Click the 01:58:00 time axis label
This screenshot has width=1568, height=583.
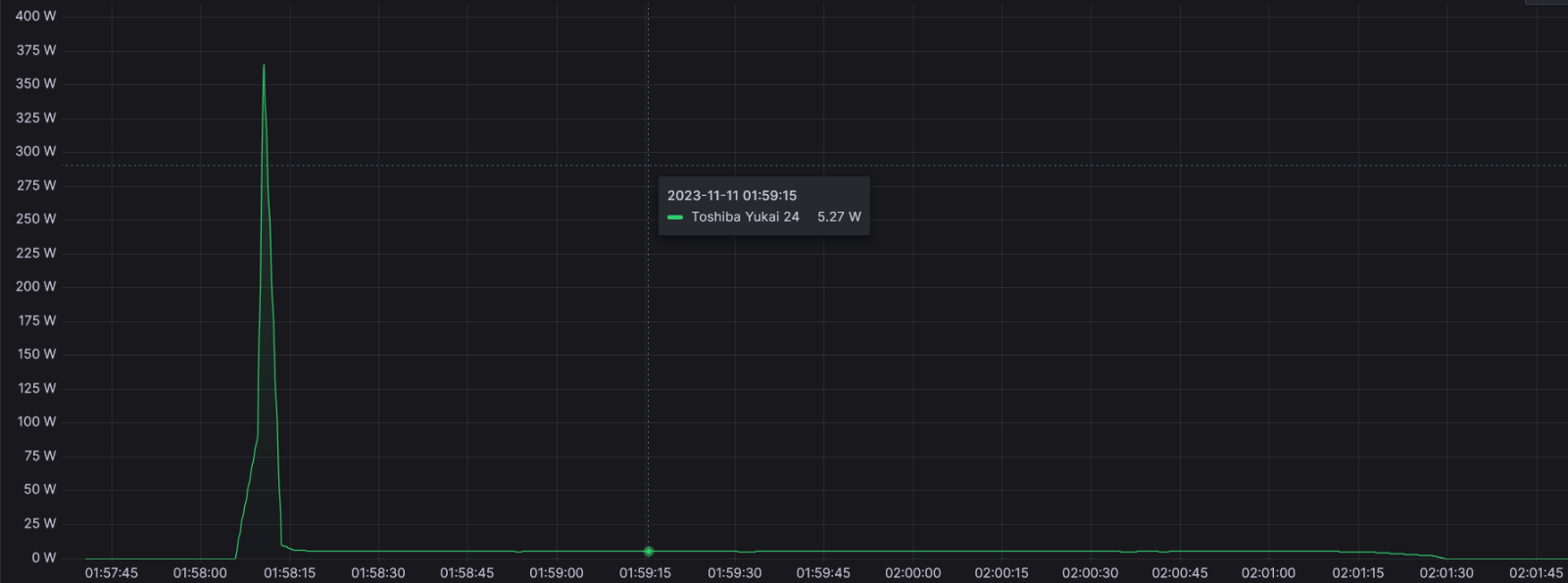click(x=200, y=573)
